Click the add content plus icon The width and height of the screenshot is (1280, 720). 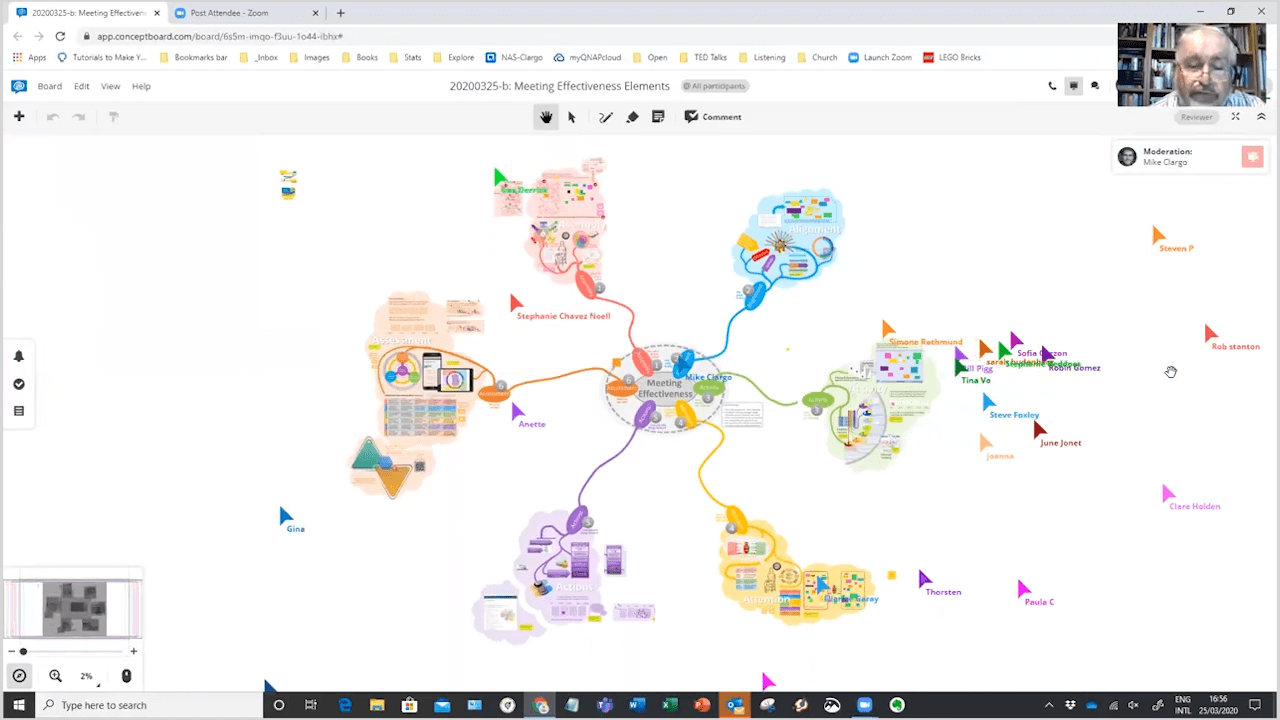(18, 117)
